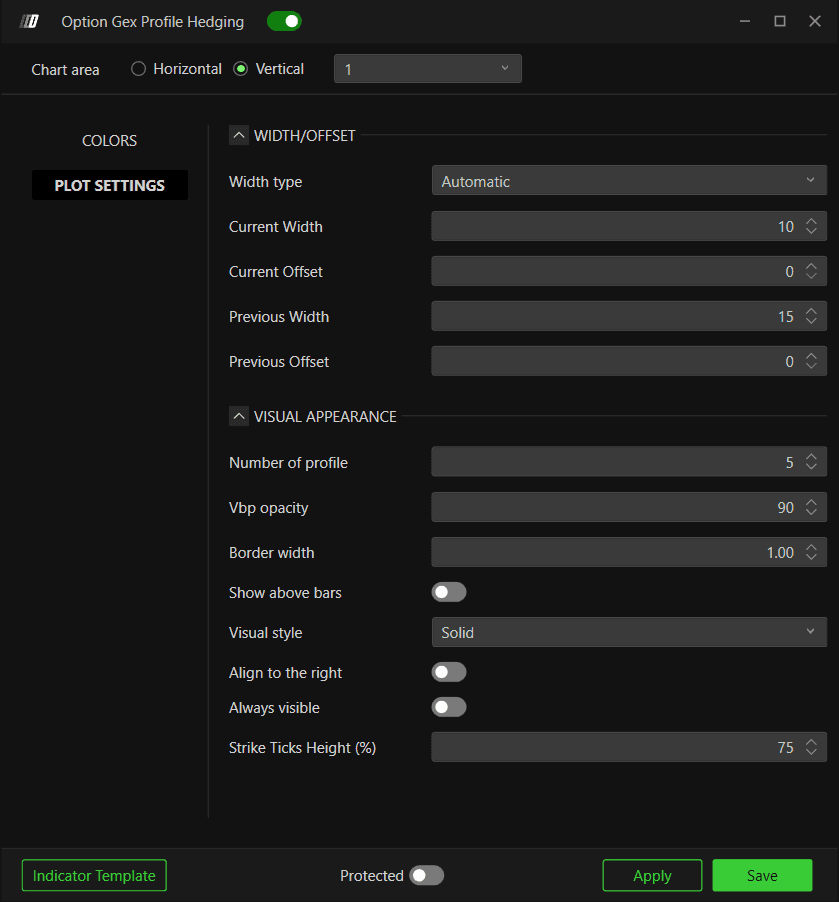Increase Number of profile with up arrow
Viewport: 839px width, 902px height.
(x=811, y=456)
